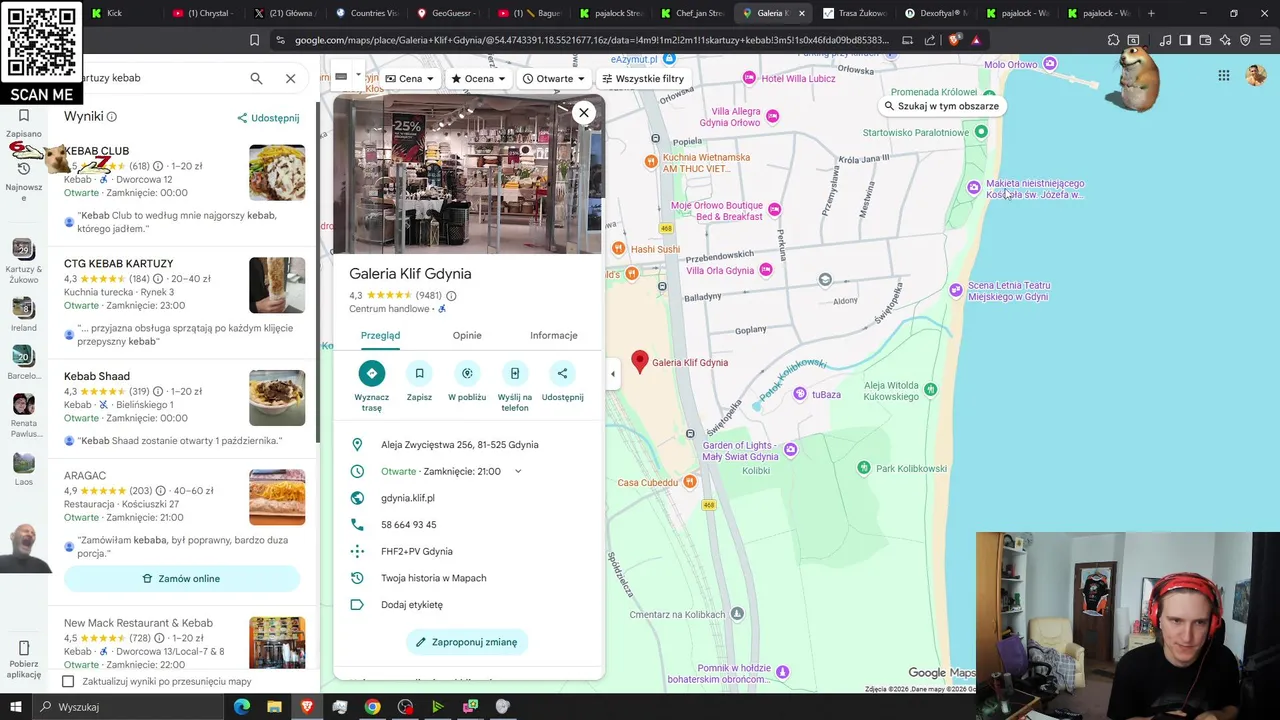Open File Explorer from the taskbar
The height and width of the screenshot is (720, 1280).
[x=274, y=707]
